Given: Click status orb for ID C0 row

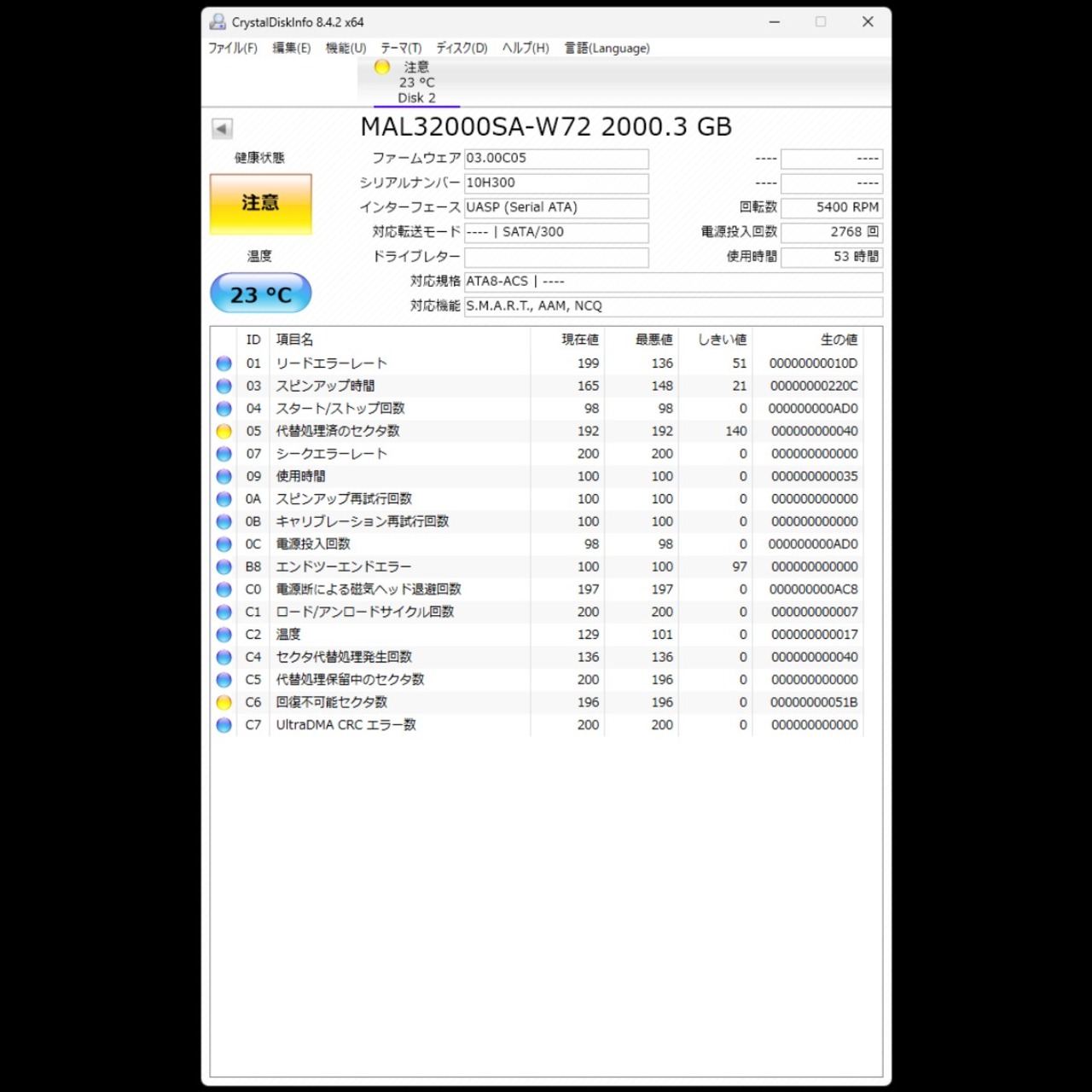Looking at the screenshot, I should 224,590.
